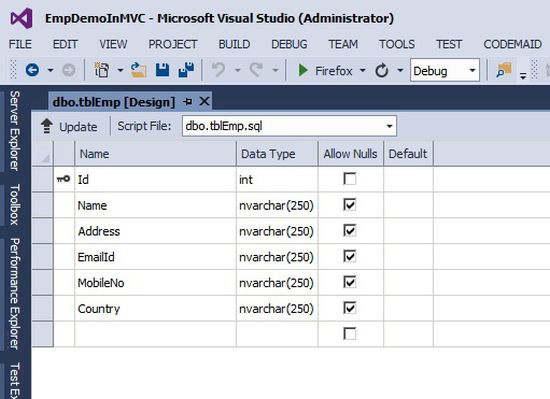
Task: Click the Default column header
Action: pos(409,154)
